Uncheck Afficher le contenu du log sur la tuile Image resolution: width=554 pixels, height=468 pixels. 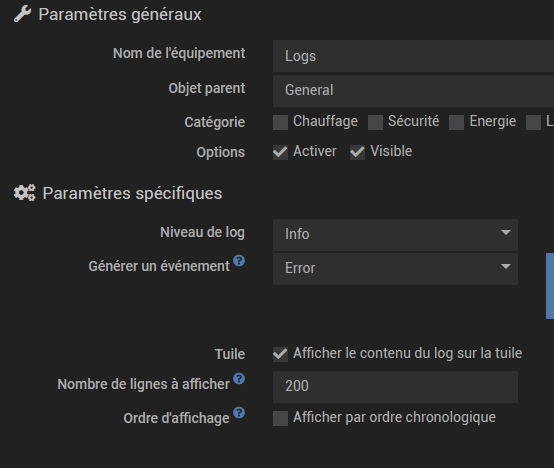point(281,354)
